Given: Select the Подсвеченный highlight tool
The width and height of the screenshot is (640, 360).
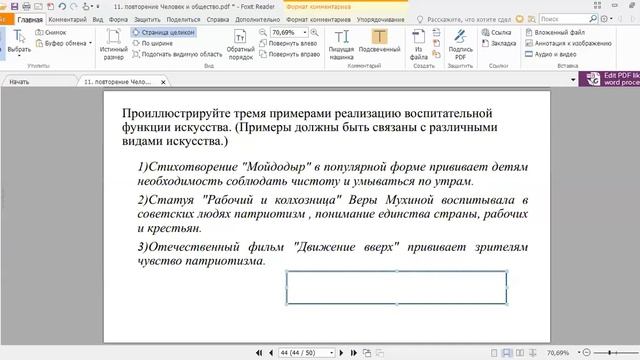Looking at the screenshot, I should 379,41.
